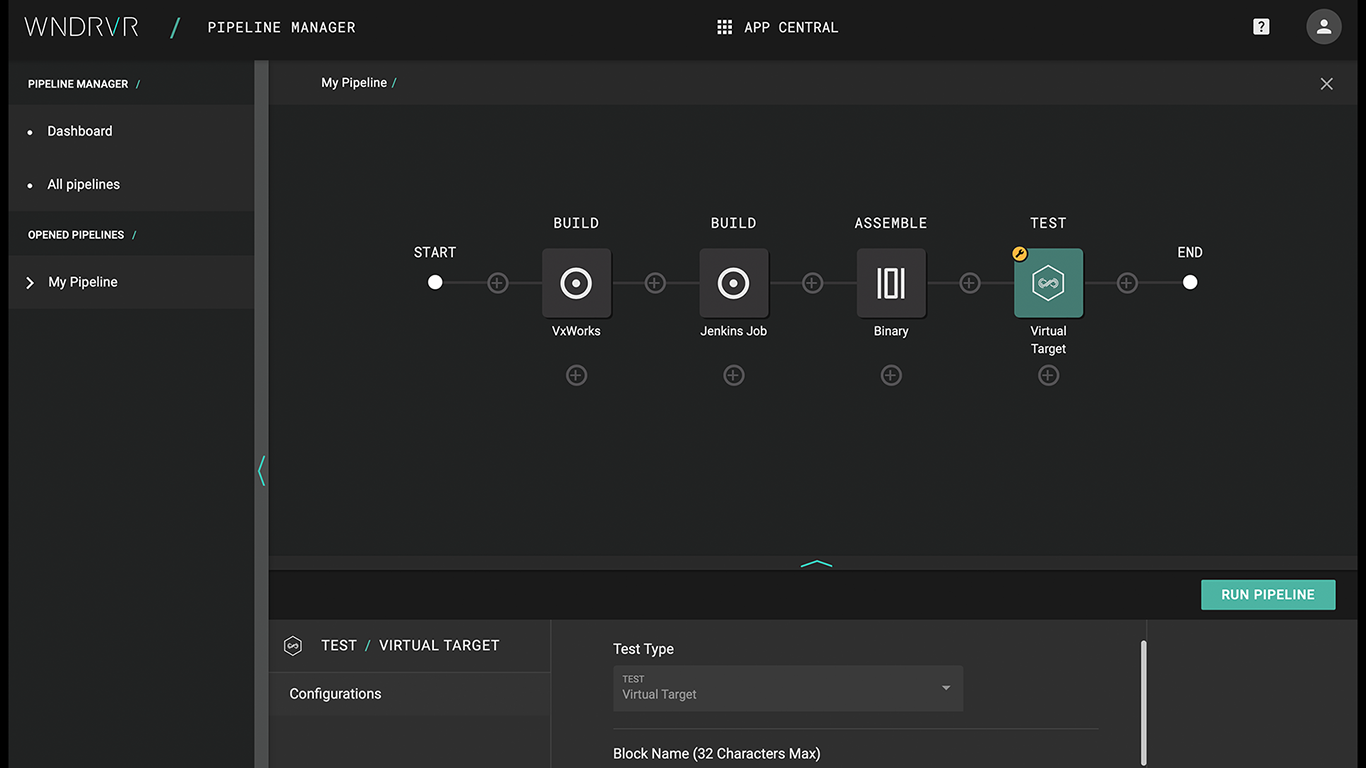Add parallel block below Binary

click(x=891, y=375)
